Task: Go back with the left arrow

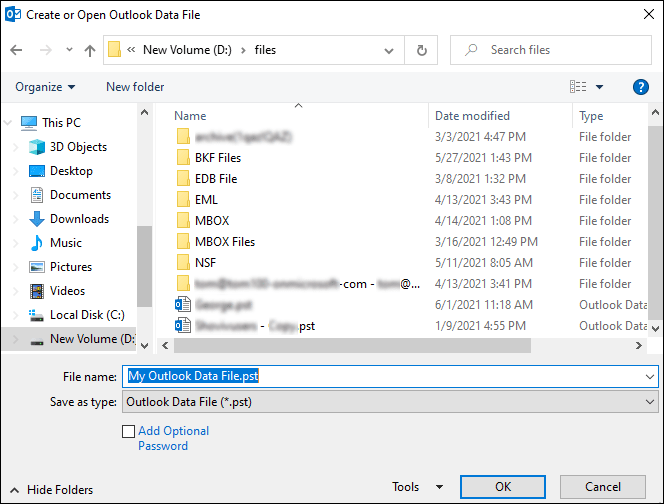Action: [x=16, y=50]
